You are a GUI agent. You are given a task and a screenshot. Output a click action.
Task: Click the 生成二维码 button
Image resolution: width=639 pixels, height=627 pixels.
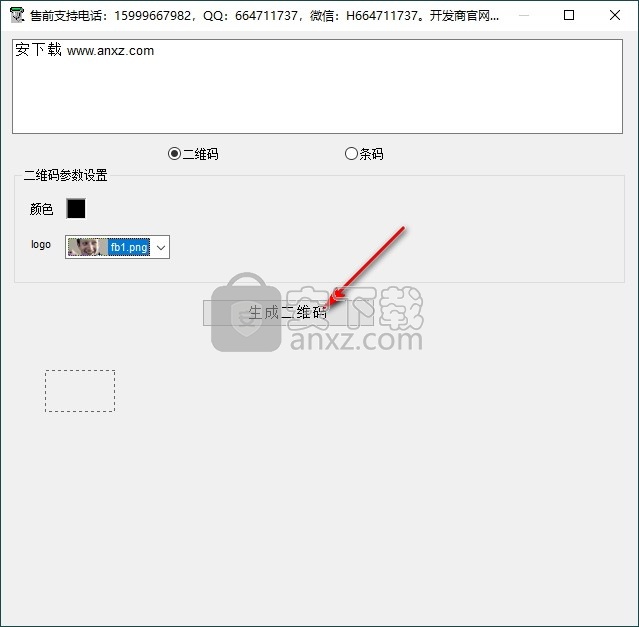[288, 313]
